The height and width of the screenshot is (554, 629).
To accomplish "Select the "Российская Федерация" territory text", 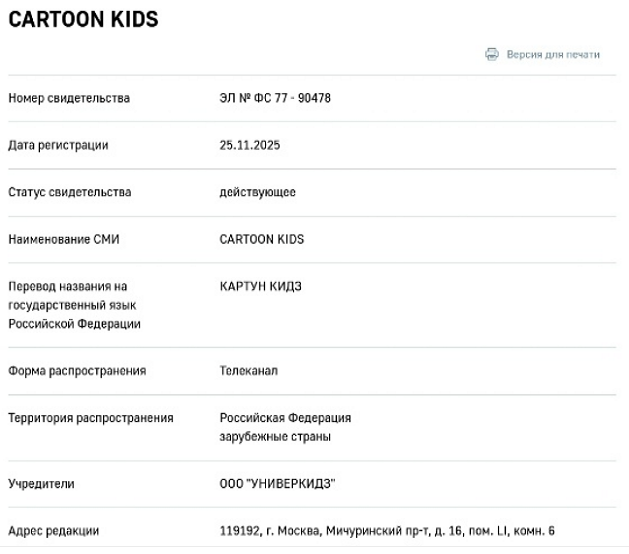I will (x=285, y=418).
